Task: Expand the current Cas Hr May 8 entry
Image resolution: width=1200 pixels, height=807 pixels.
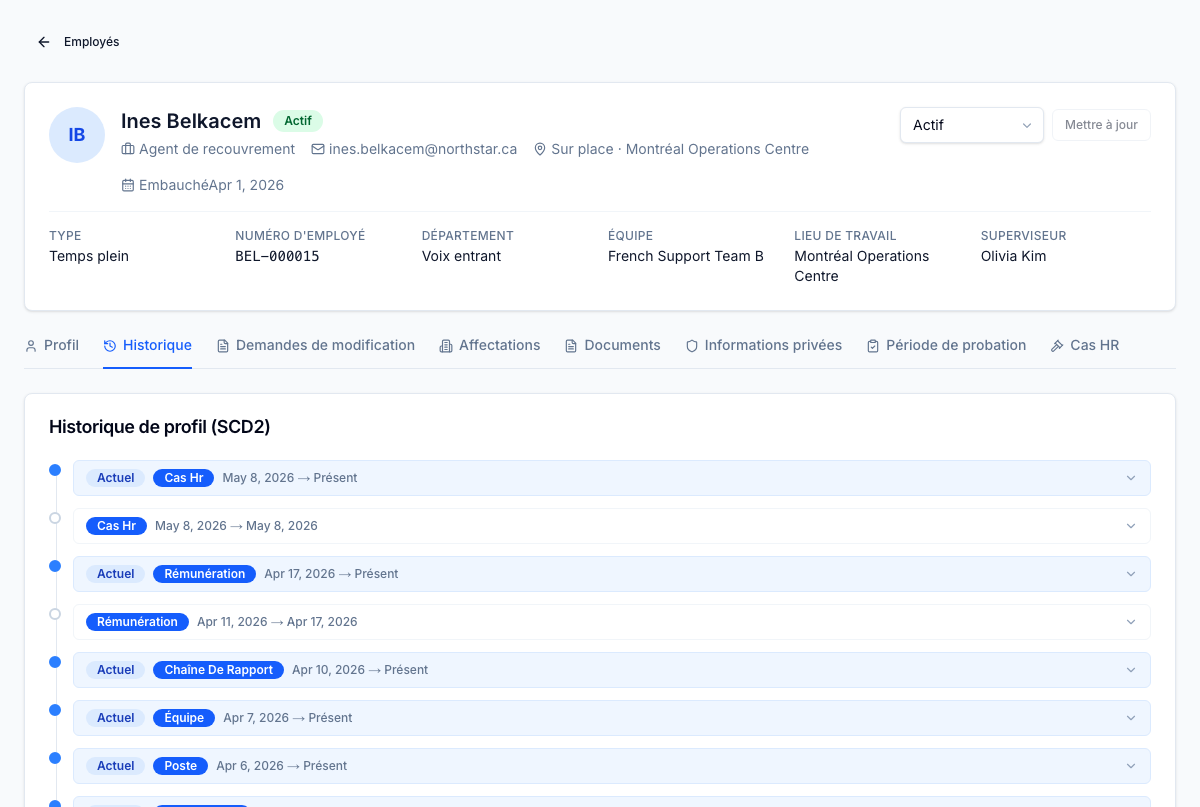Action: pyautogui.click(x=612, y=478)
